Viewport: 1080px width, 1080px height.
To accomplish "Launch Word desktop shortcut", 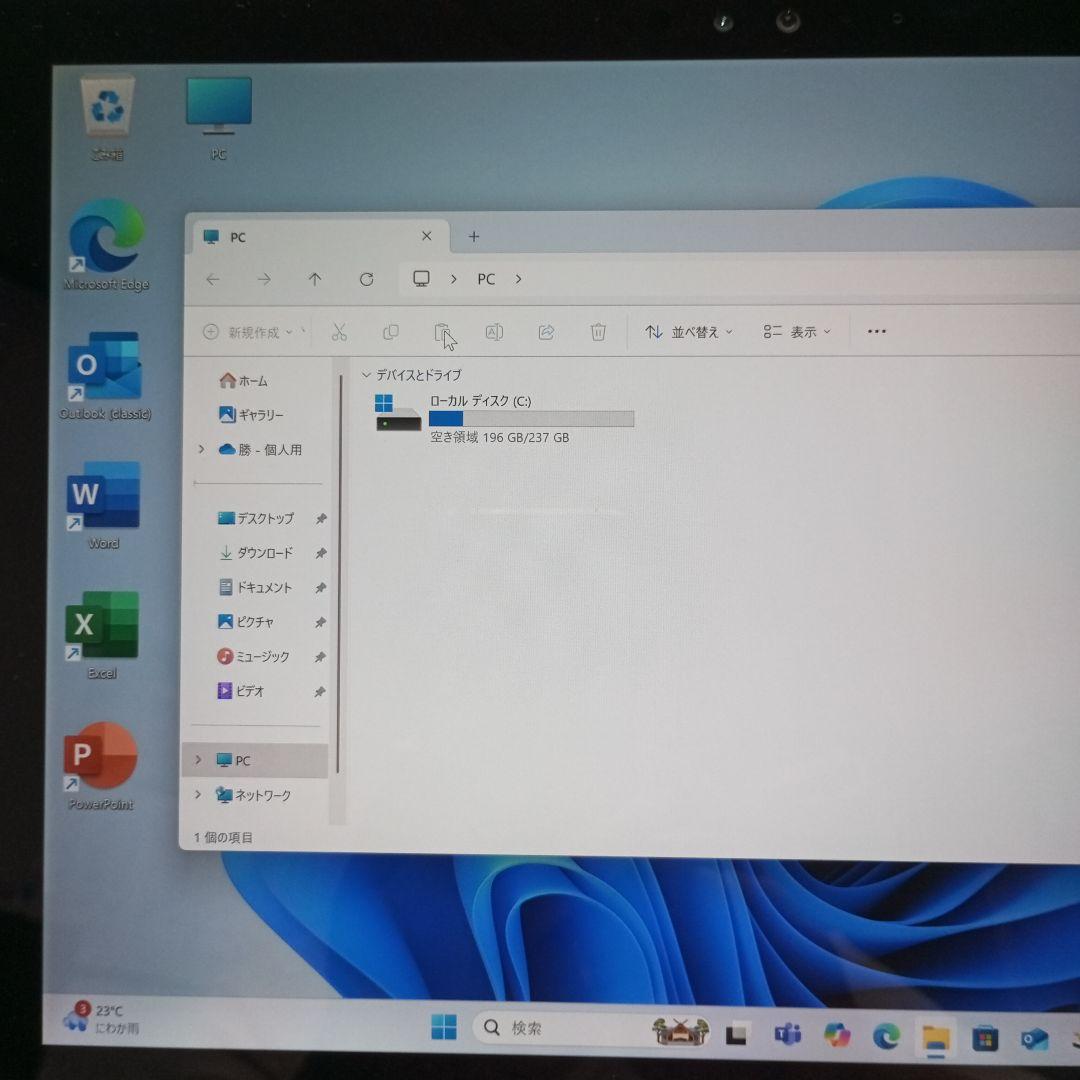I will (x=103, y=505).
